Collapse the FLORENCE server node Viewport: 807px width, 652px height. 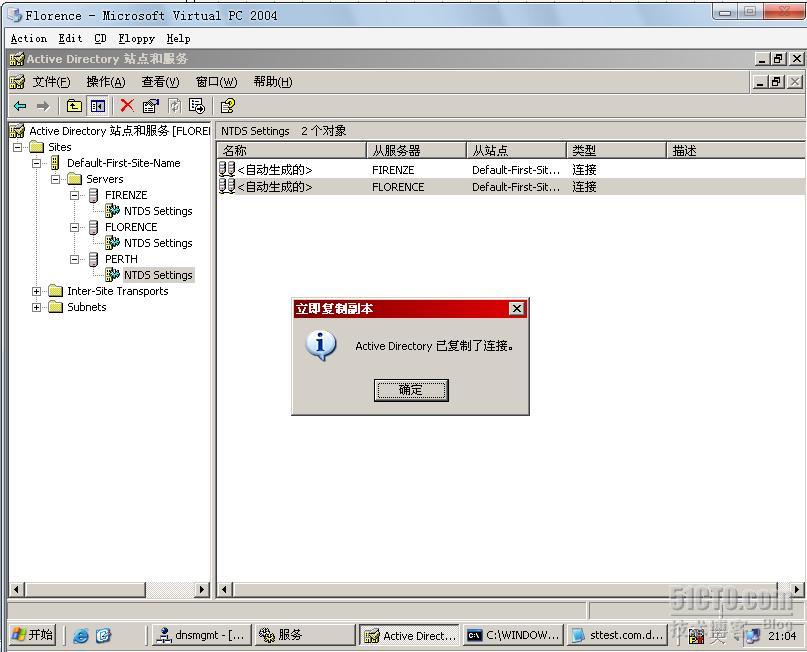click(x=75, y=227)
